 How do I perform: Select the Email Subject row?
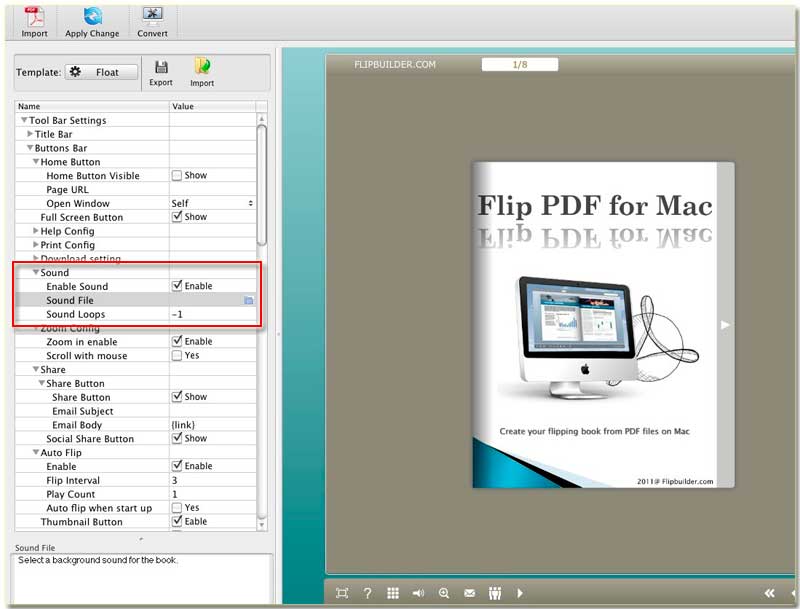pos(136,411)
